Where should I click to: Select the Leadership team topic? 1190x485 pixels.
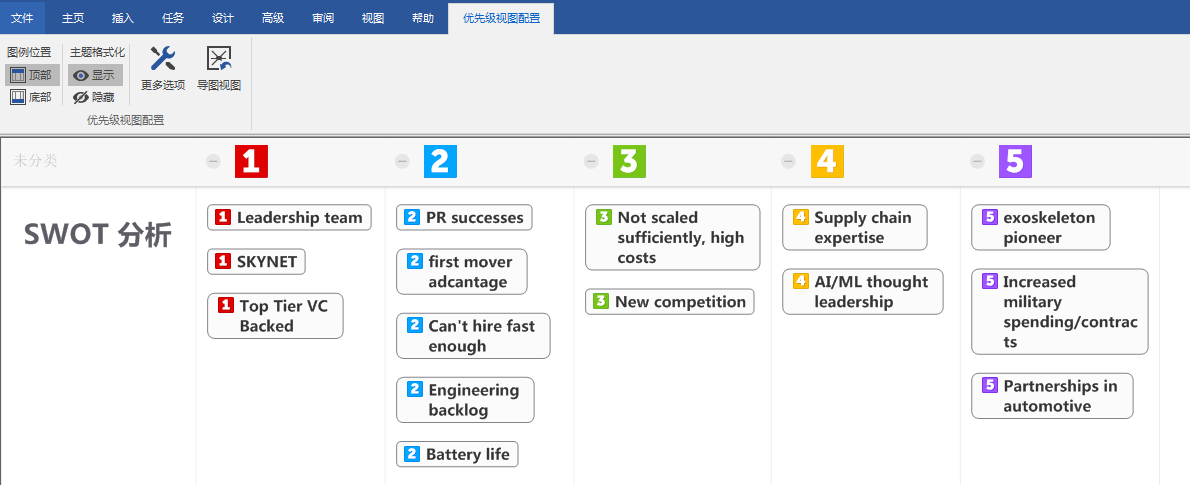(299, 217)
